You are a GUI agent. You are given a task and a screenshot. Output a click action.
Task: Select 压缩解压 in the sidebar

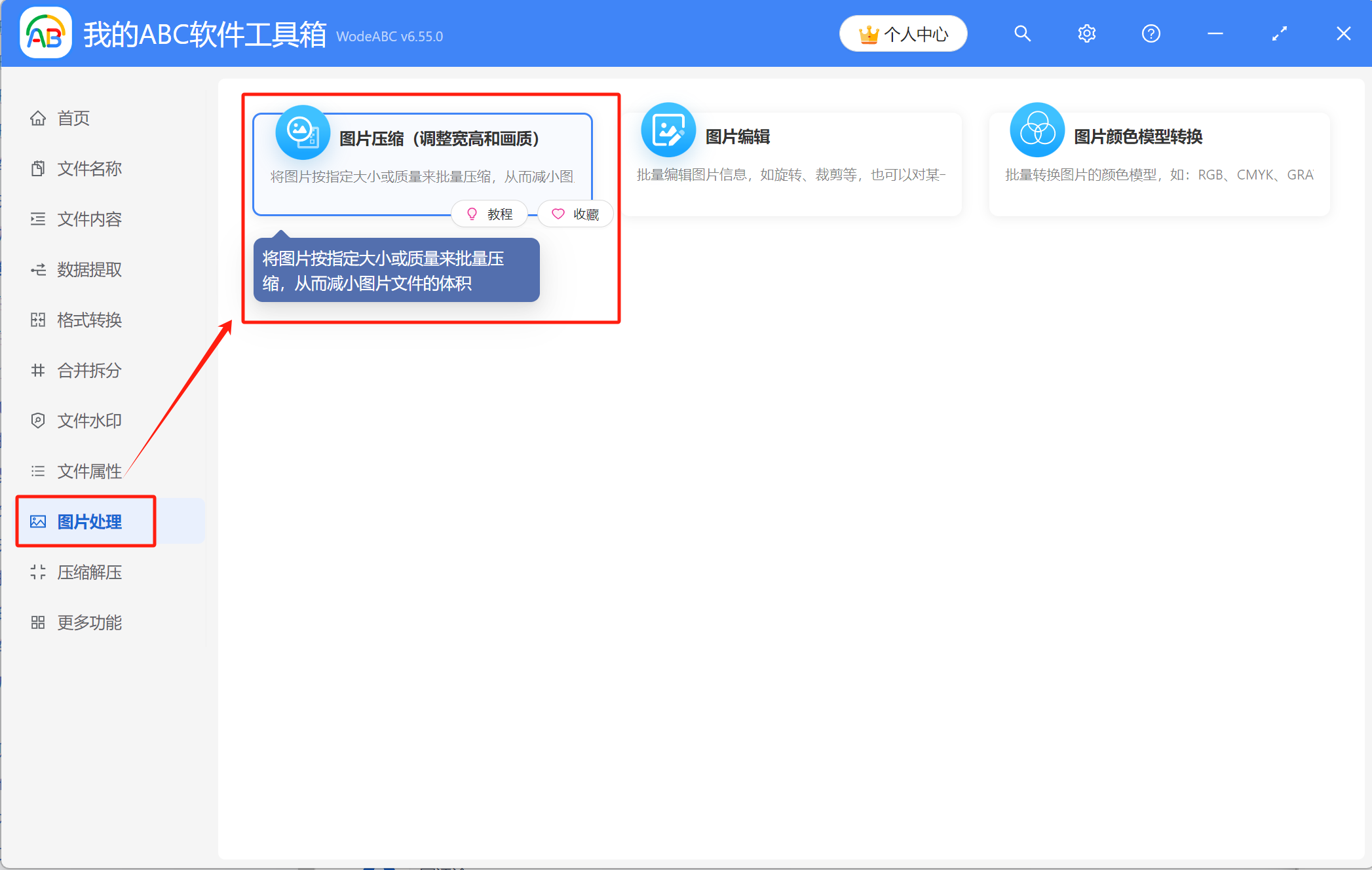(x=89, y=572)
